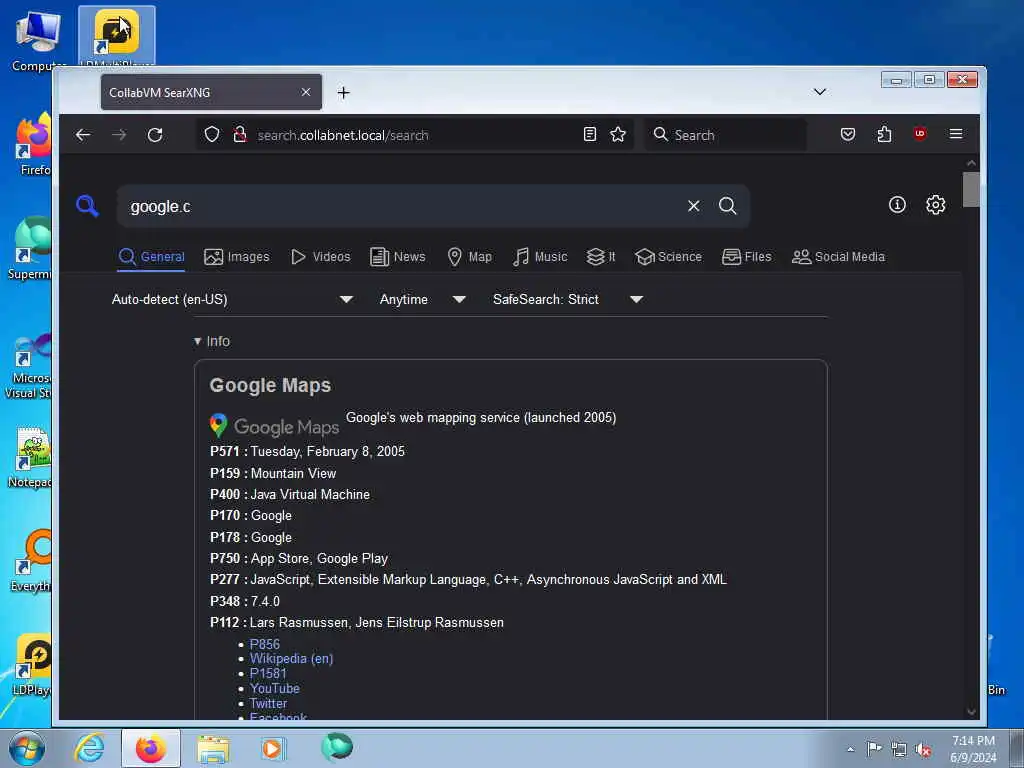Screen dimensions: 1024x768
Task: Open the P1581 link
Action: click(x=268, y=673)
